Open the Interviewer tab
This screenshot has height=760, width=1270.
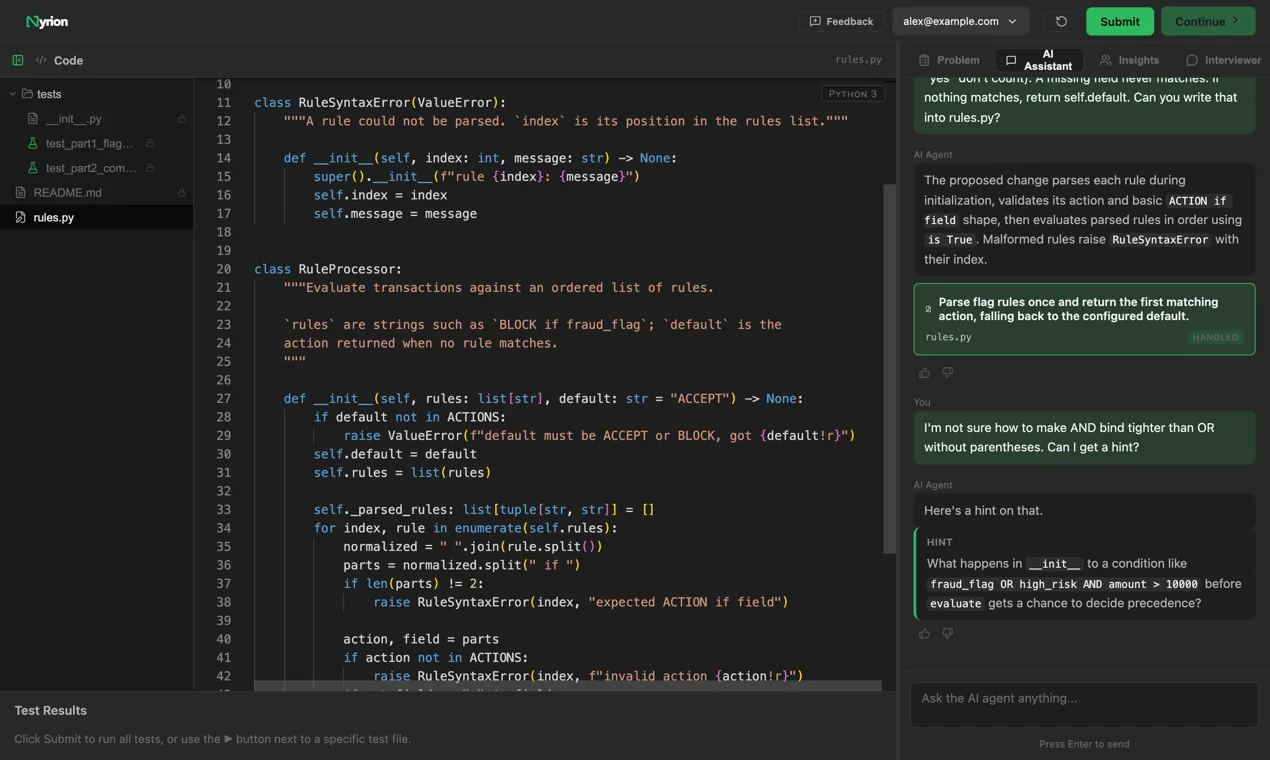tap(1223, 60)
